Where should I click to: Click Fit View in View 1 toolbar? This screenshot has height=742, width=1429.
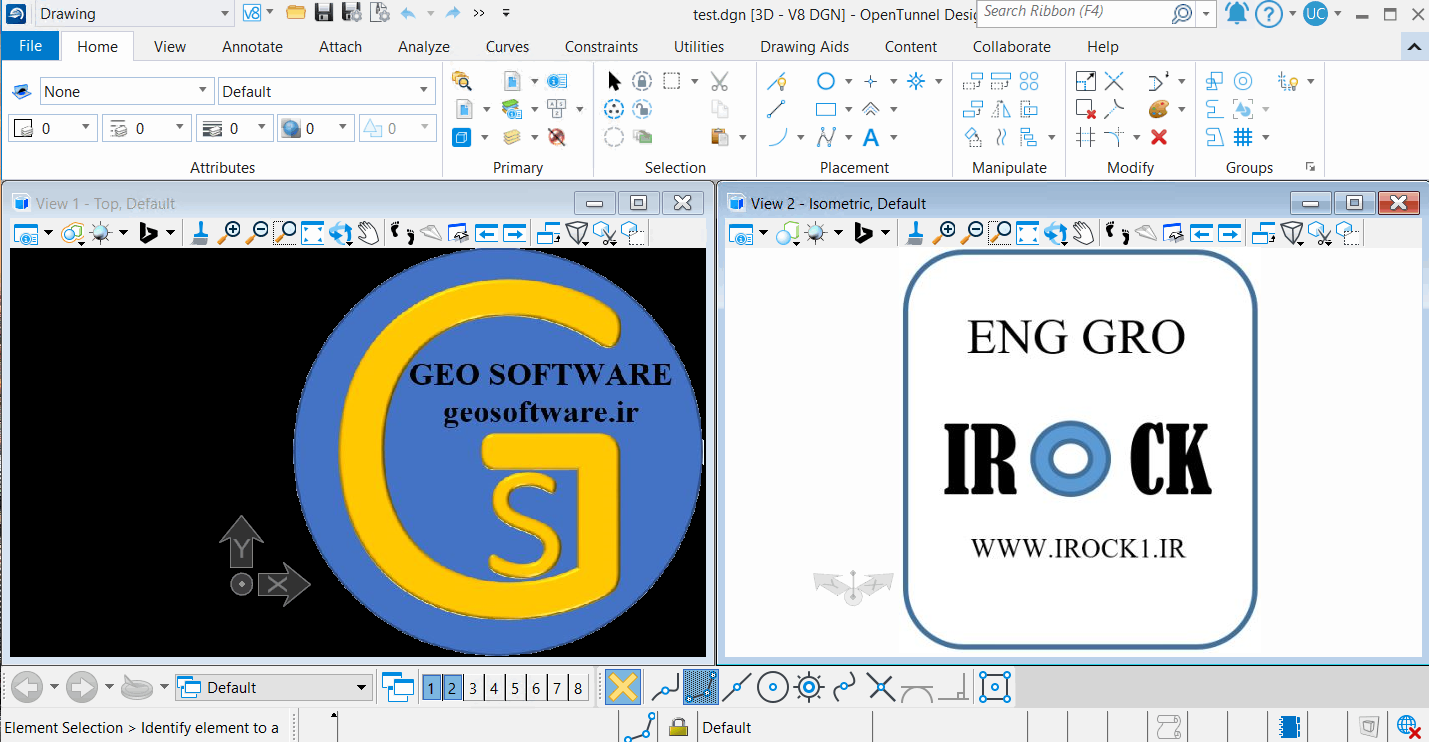(x=313, y=233)
